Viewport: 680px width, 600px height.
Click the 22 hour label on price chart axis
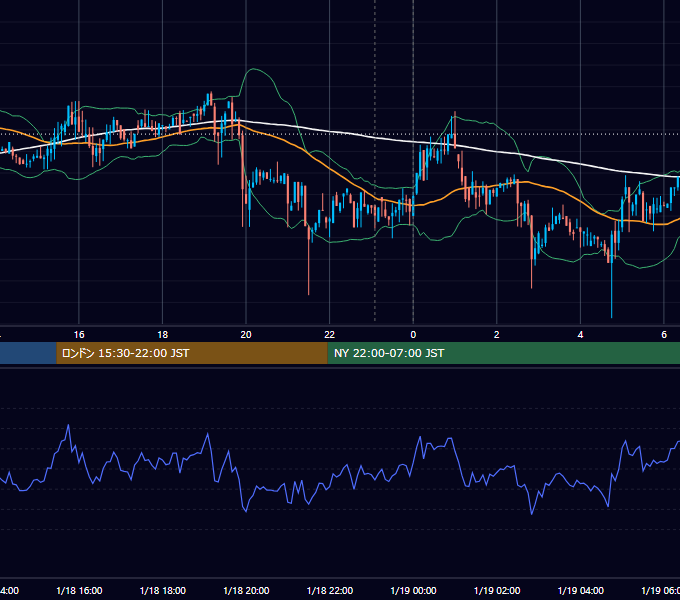(x=330, y=335)
